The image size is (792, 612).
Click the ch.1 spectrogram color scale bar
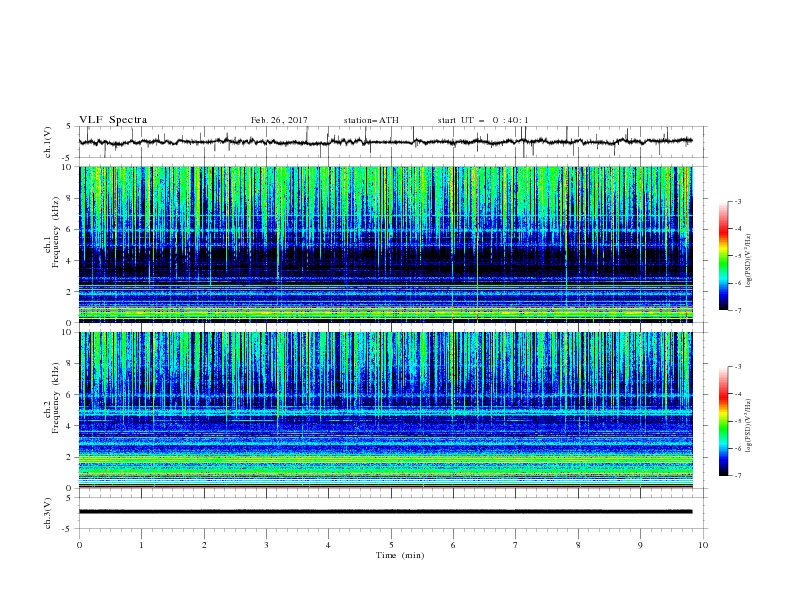pos(723,256)
